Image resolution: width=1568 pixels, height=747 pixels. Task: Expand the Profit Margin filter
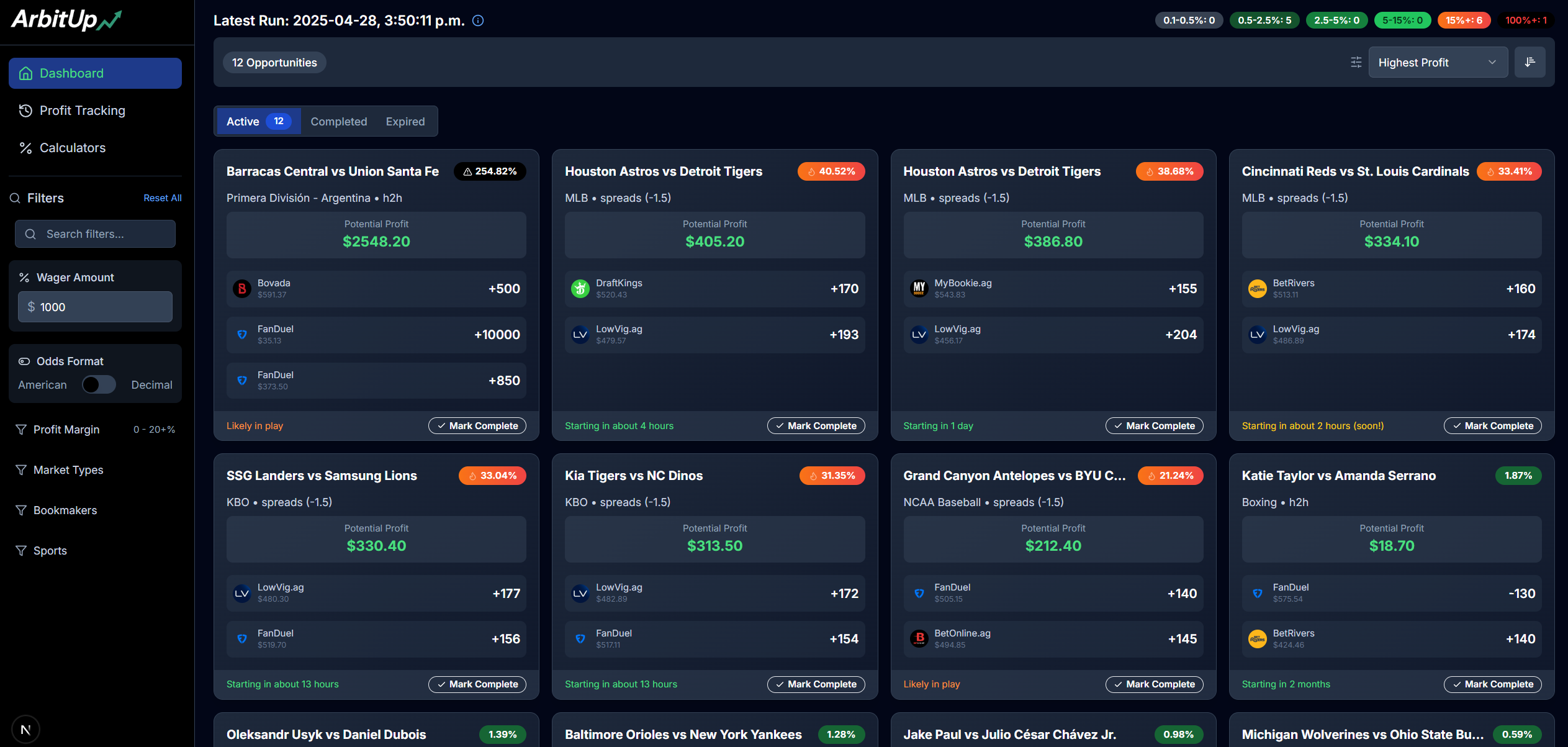point(95,430)
